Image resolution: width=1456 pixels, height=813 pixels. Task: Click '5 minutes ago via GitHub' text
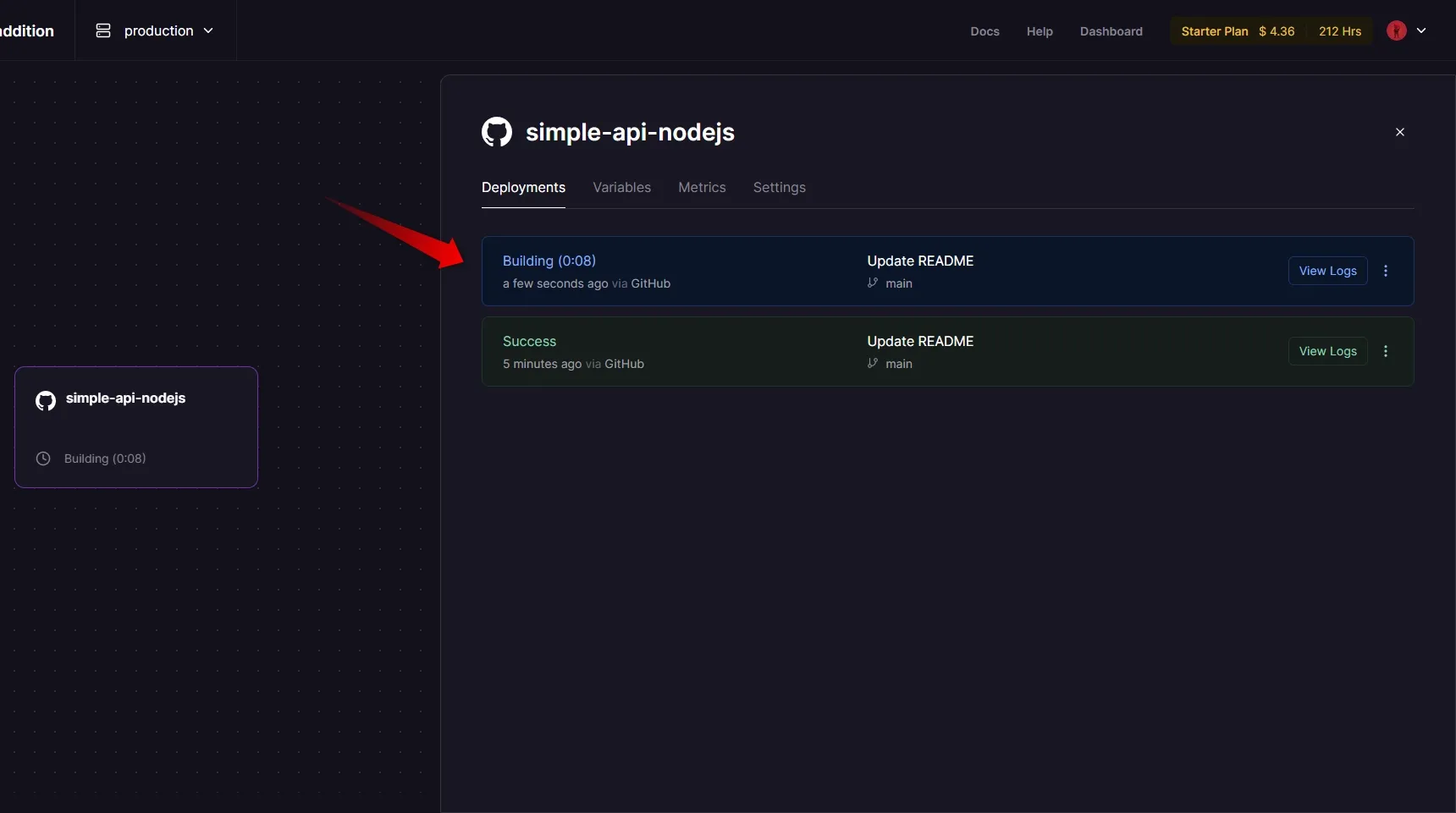573,364
